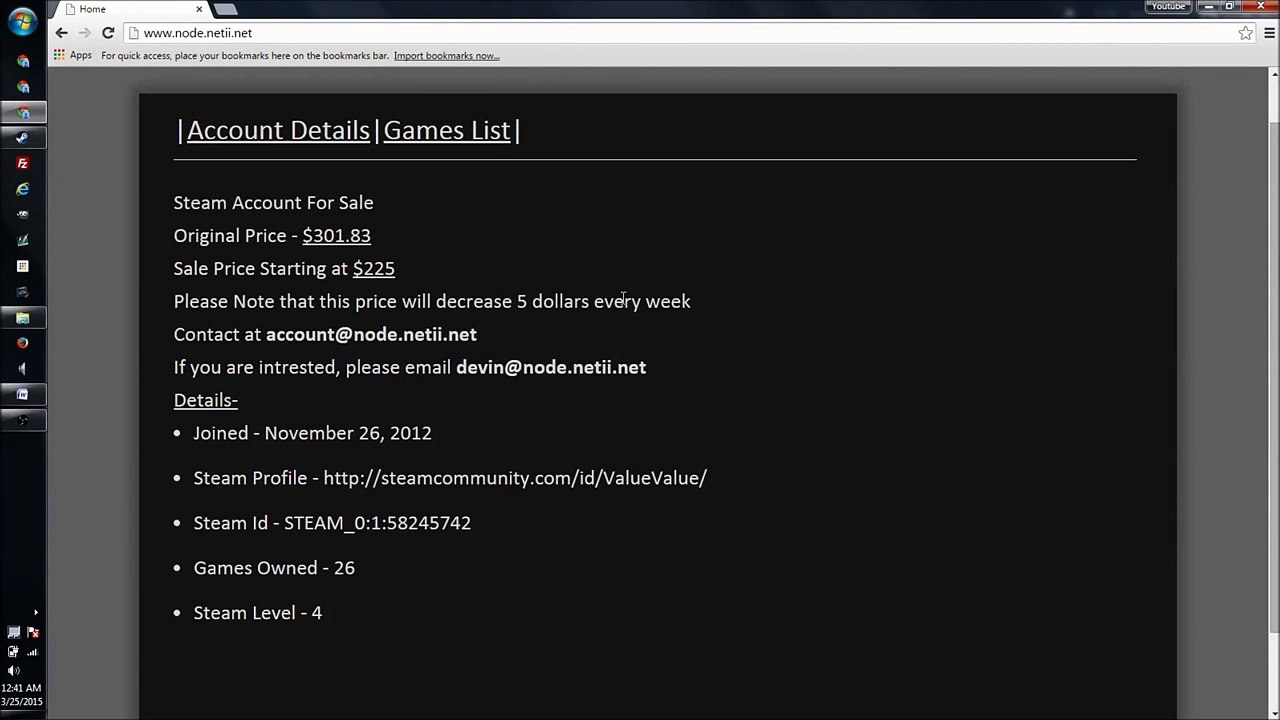This screenshot has width=1280, height=720.
Task: Open the network signal tray icon
Action: 32,652
